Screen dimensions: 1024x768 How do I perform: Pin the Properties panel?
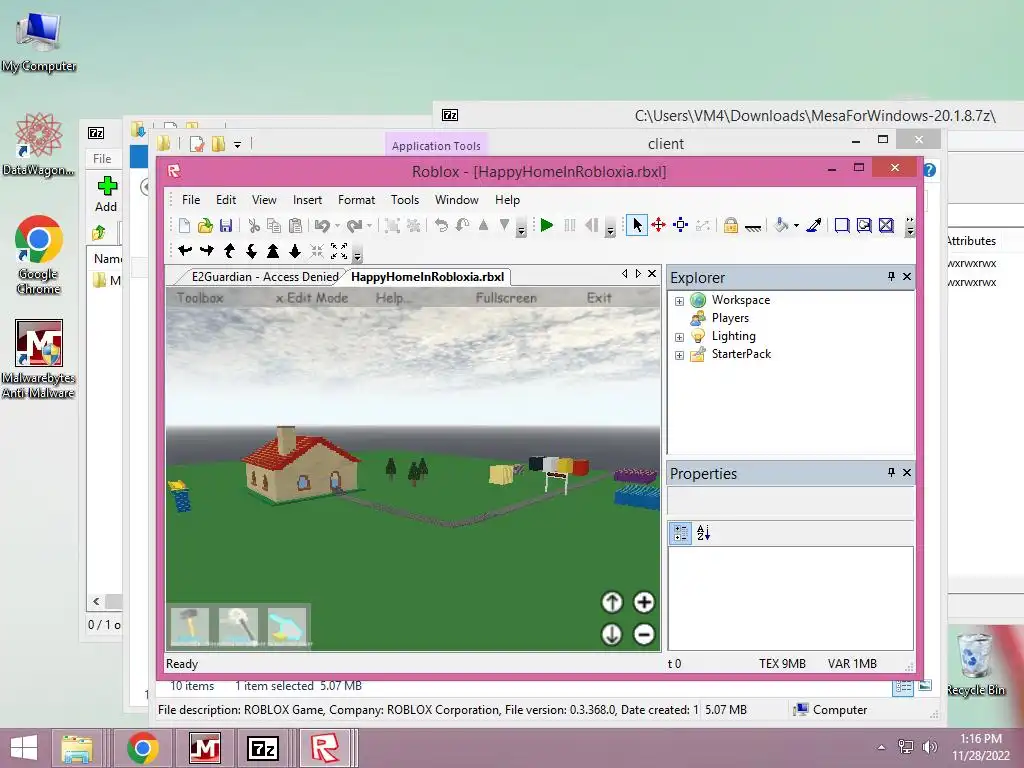[891, 472]
